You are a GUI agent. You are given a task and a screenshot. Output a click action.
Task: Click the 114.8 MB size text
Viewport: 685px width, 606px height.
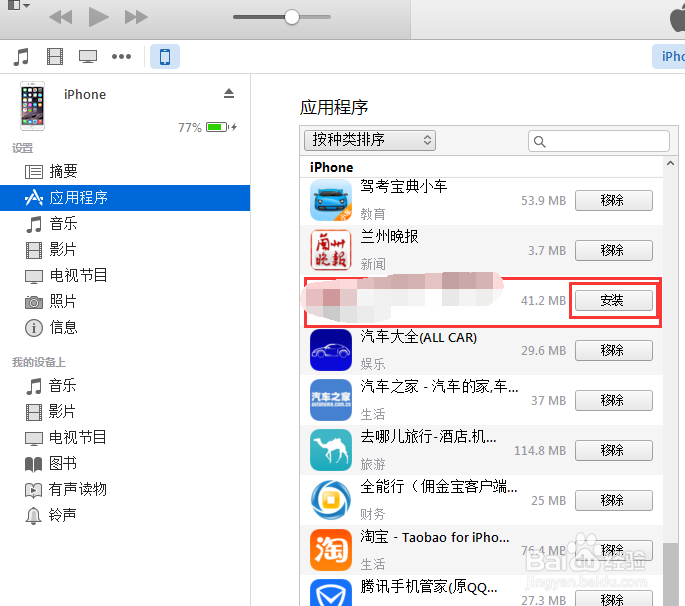pos(540,450)
